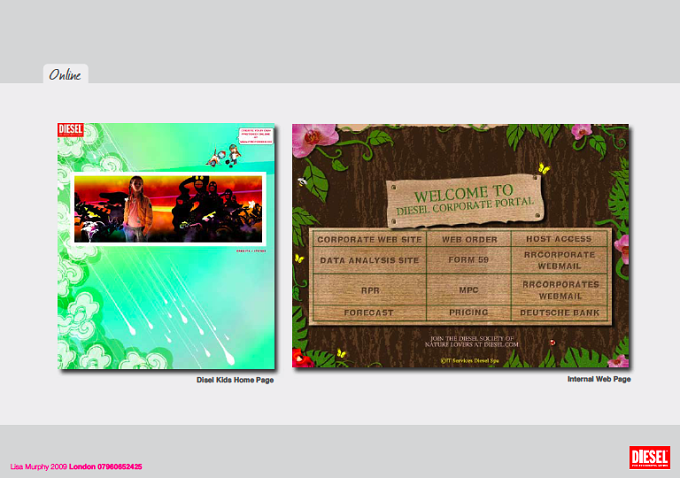Click the small red credits link under banner

tap(251, 251)
